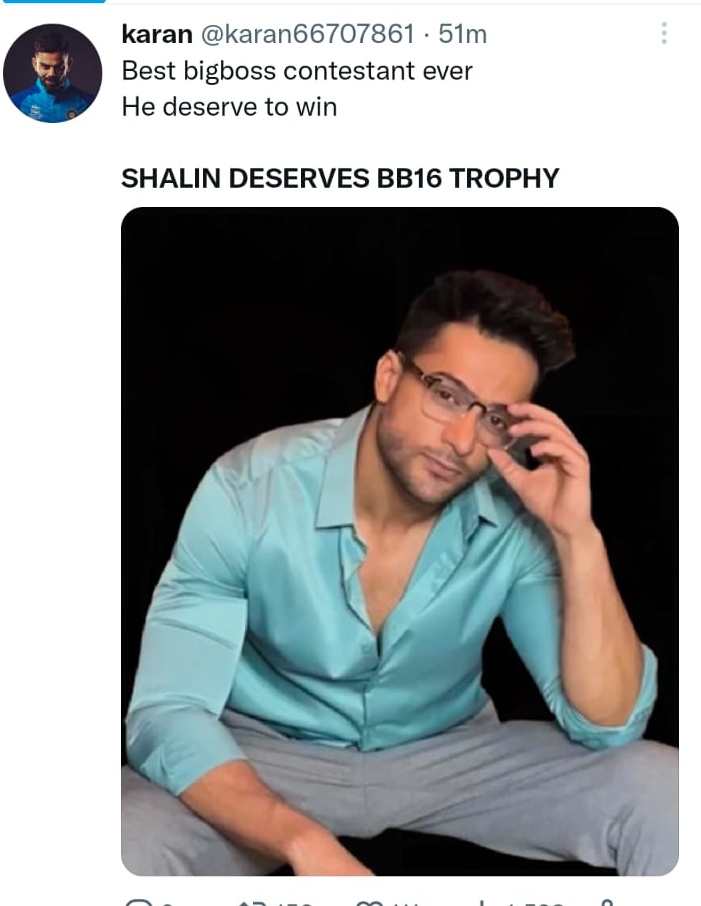
Task: Open the display name "karan"
Action: 157,35
